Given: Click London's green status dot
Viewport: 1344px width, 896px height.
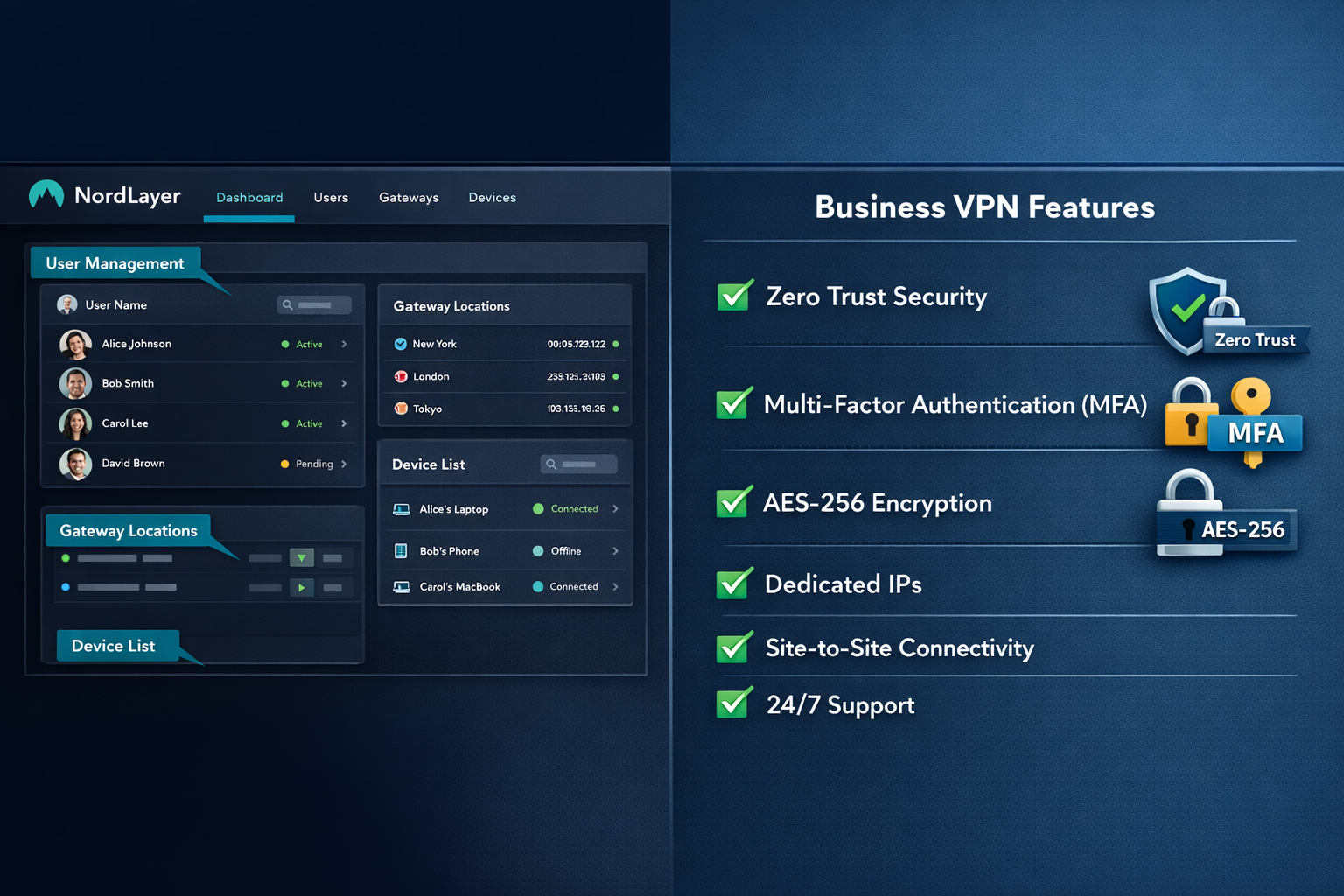Looking at the screenshot, I should tap(616, 376).
